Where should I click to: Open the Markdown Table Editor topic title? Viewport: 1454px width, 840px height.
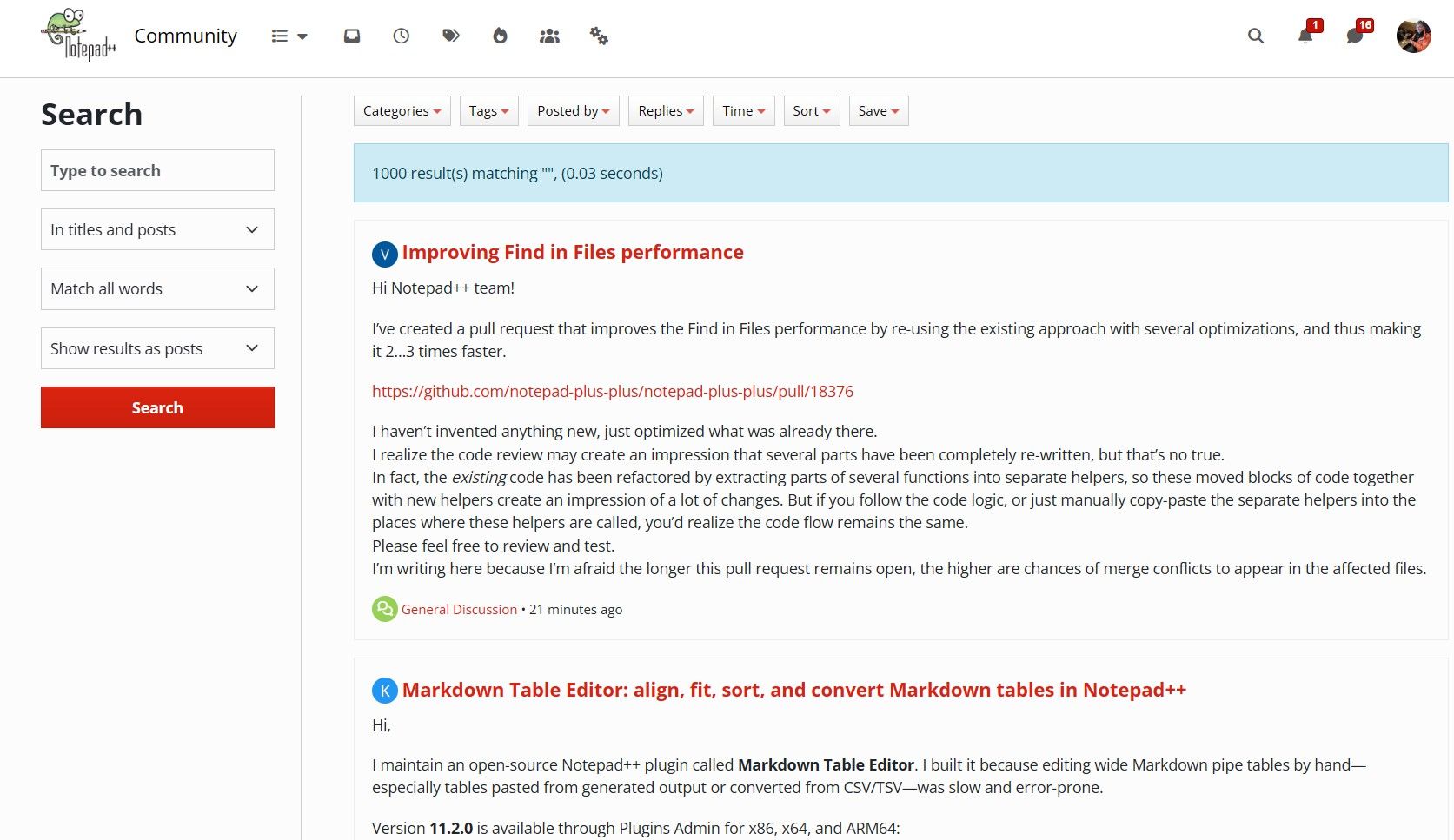(794, 690)
